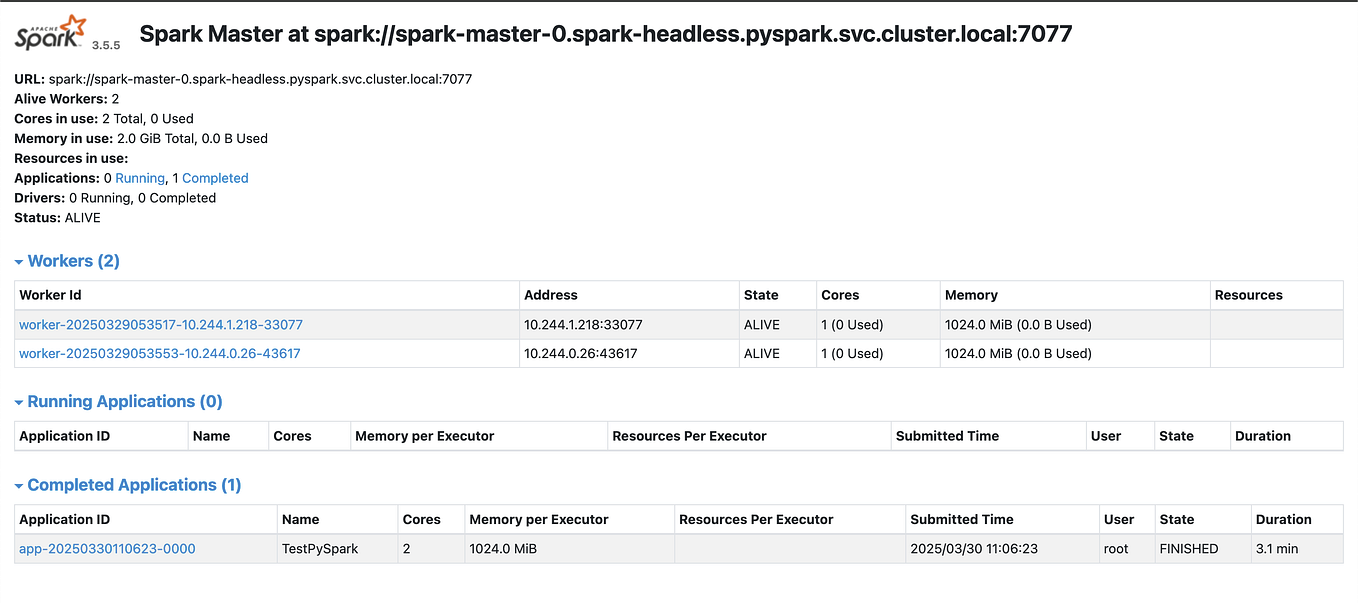Image resolution: width=1358 pixels, height=603 pixels.
Task: Click the State header in the Workers table
Action: [762, 295]
